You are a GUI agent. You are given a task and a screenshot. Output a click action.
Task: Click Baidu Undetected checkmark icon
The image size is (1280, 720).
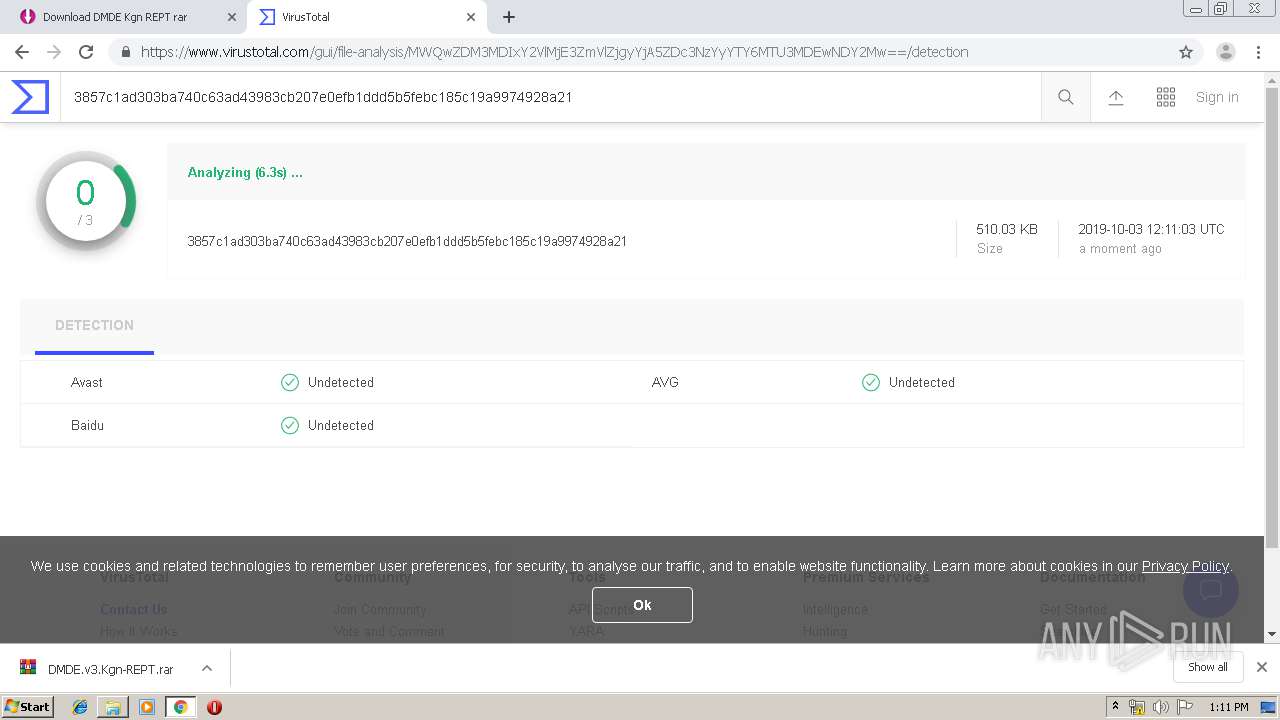[x=290, y=425]
